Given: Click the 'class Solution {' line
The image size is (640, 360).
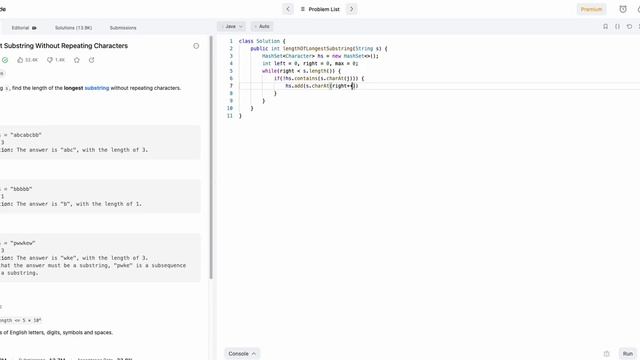Looking at the screenshot, I should (x=262, y=41).
